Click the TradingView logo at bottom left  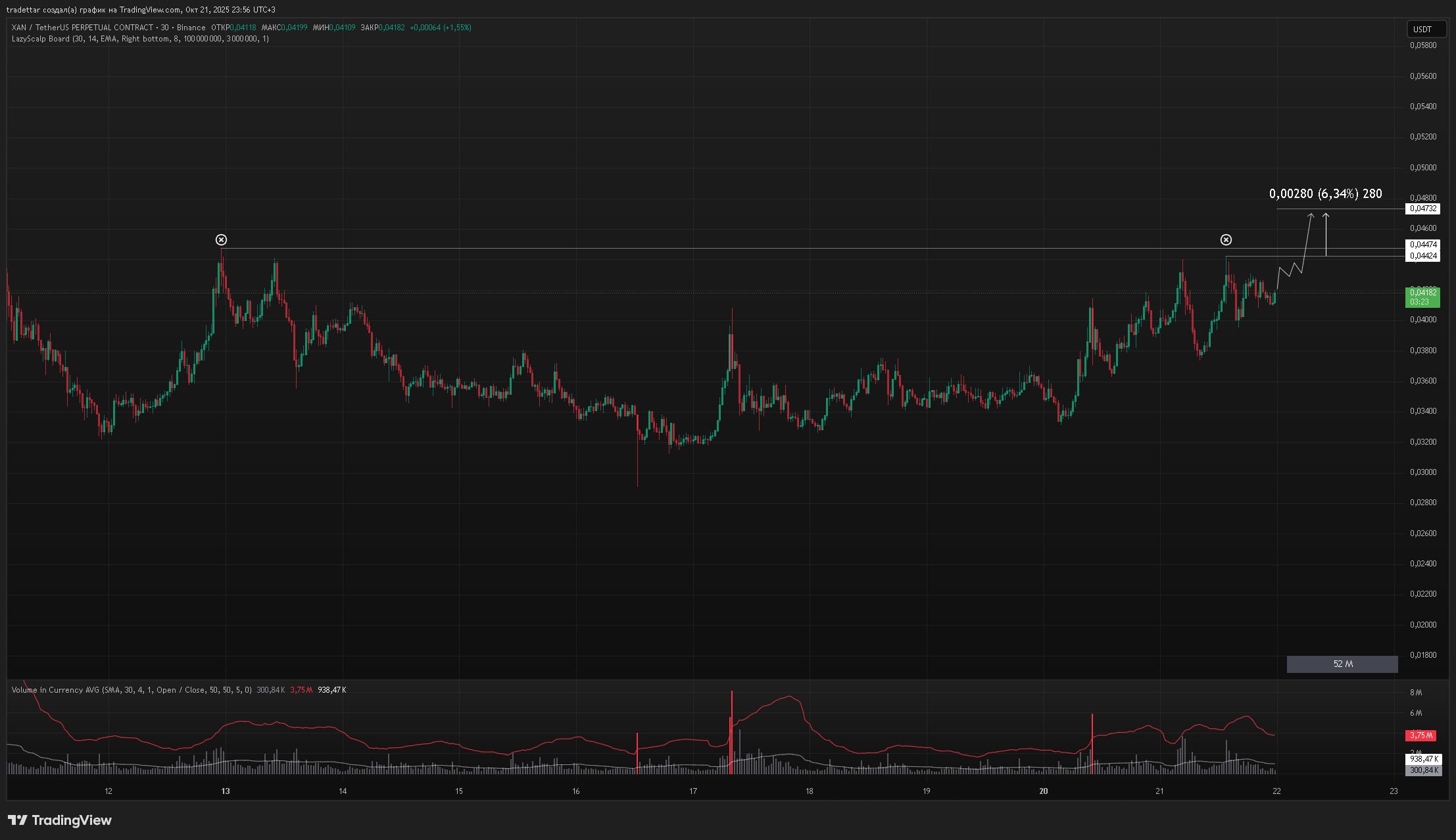point(60,820)
